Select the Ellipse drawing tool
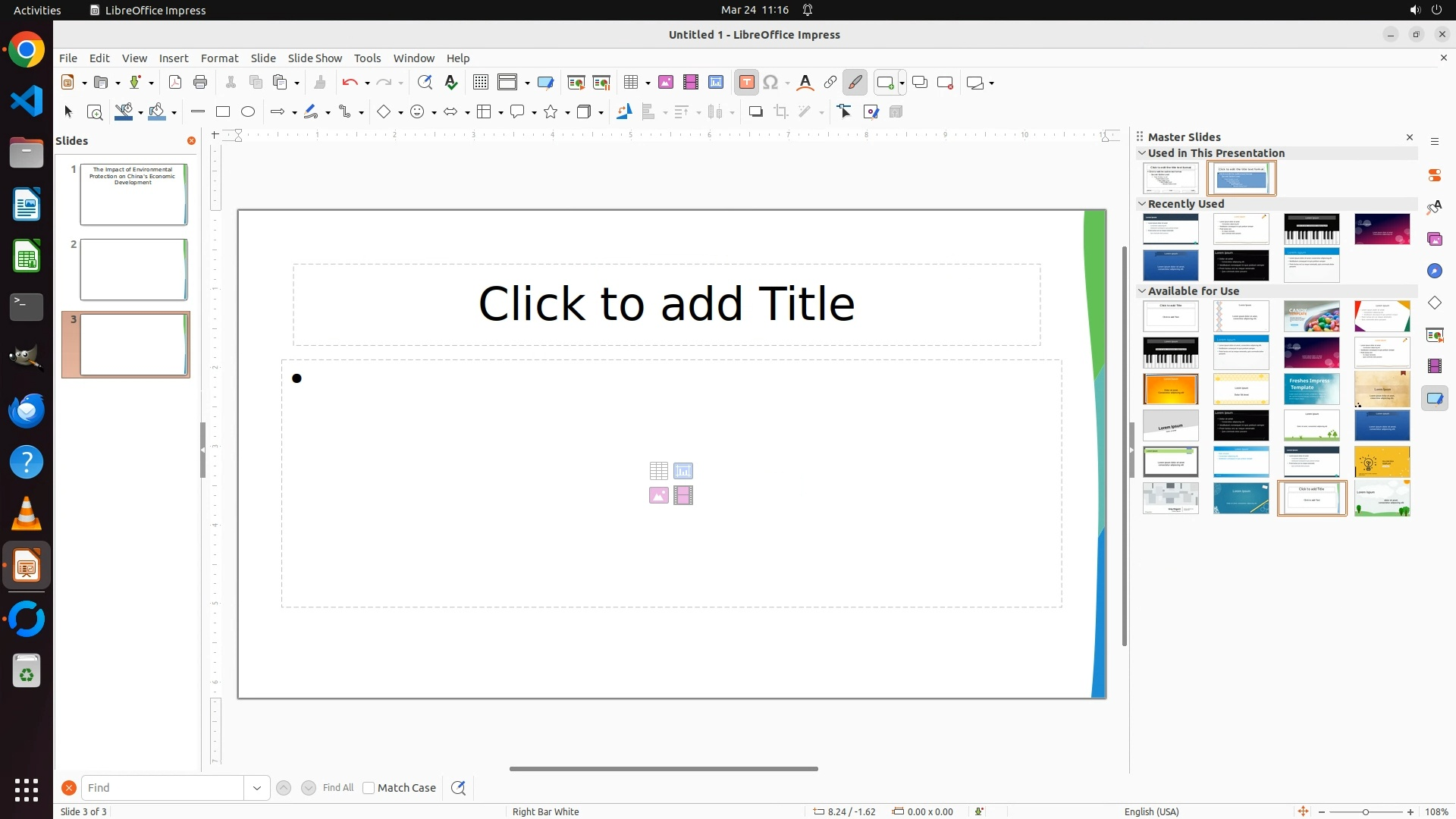This screenshot has width=1456, height=819. (x=248, y=112)
